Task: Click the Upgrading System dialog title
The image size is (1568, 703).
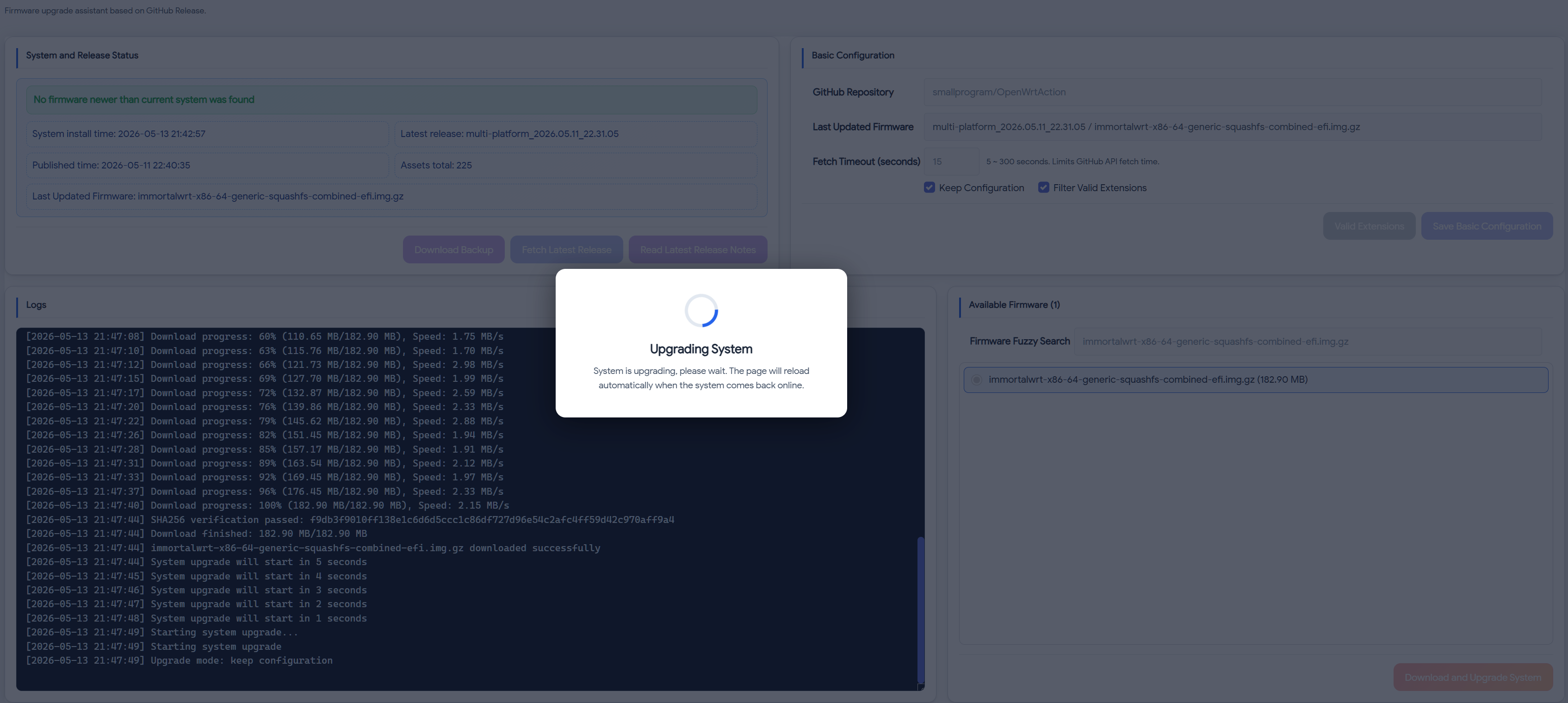Action: click(x=701, y=349)
